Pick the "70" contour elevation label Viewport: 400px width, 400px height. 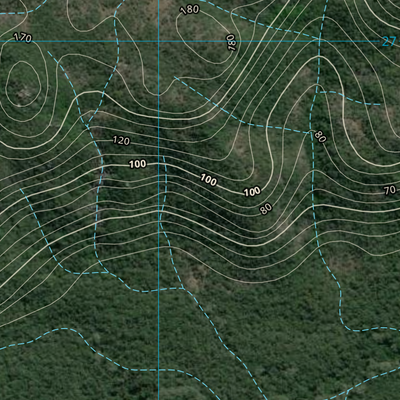(x=390, y=190)
